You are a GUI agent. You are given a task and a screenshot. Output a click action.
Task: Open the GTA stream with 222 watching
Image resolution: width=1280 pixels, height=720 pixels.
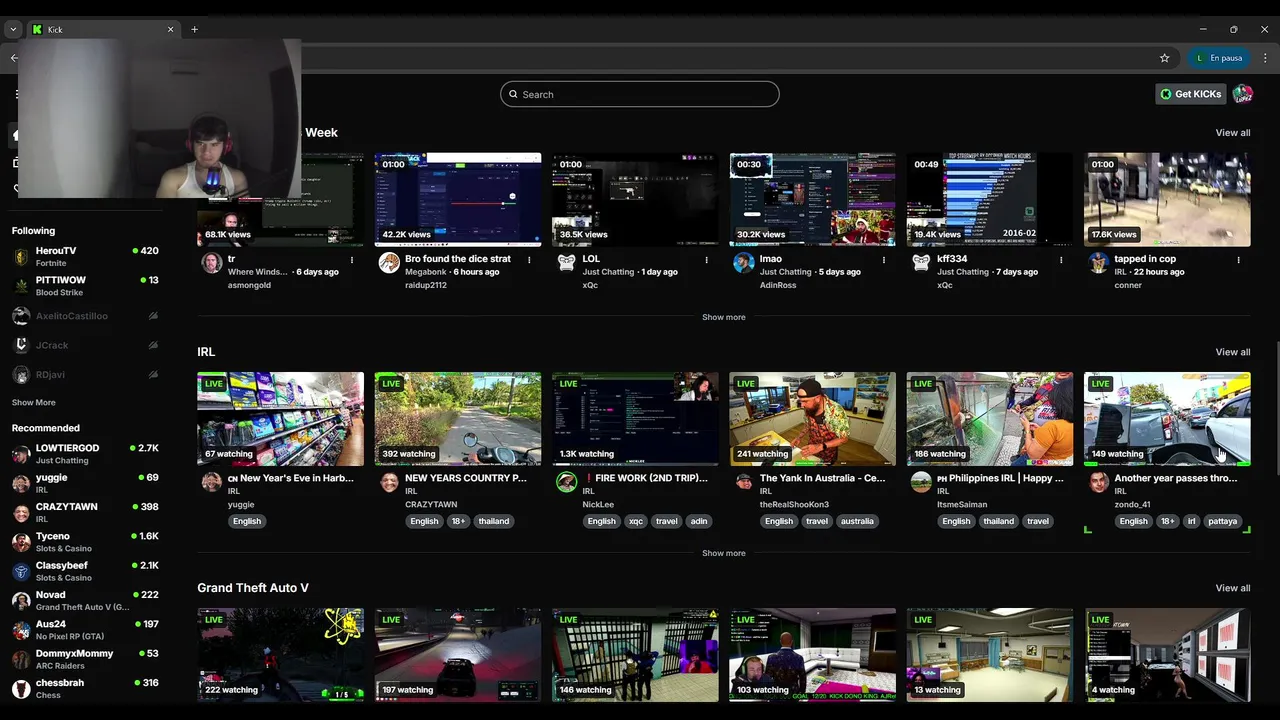click(281, 655)
